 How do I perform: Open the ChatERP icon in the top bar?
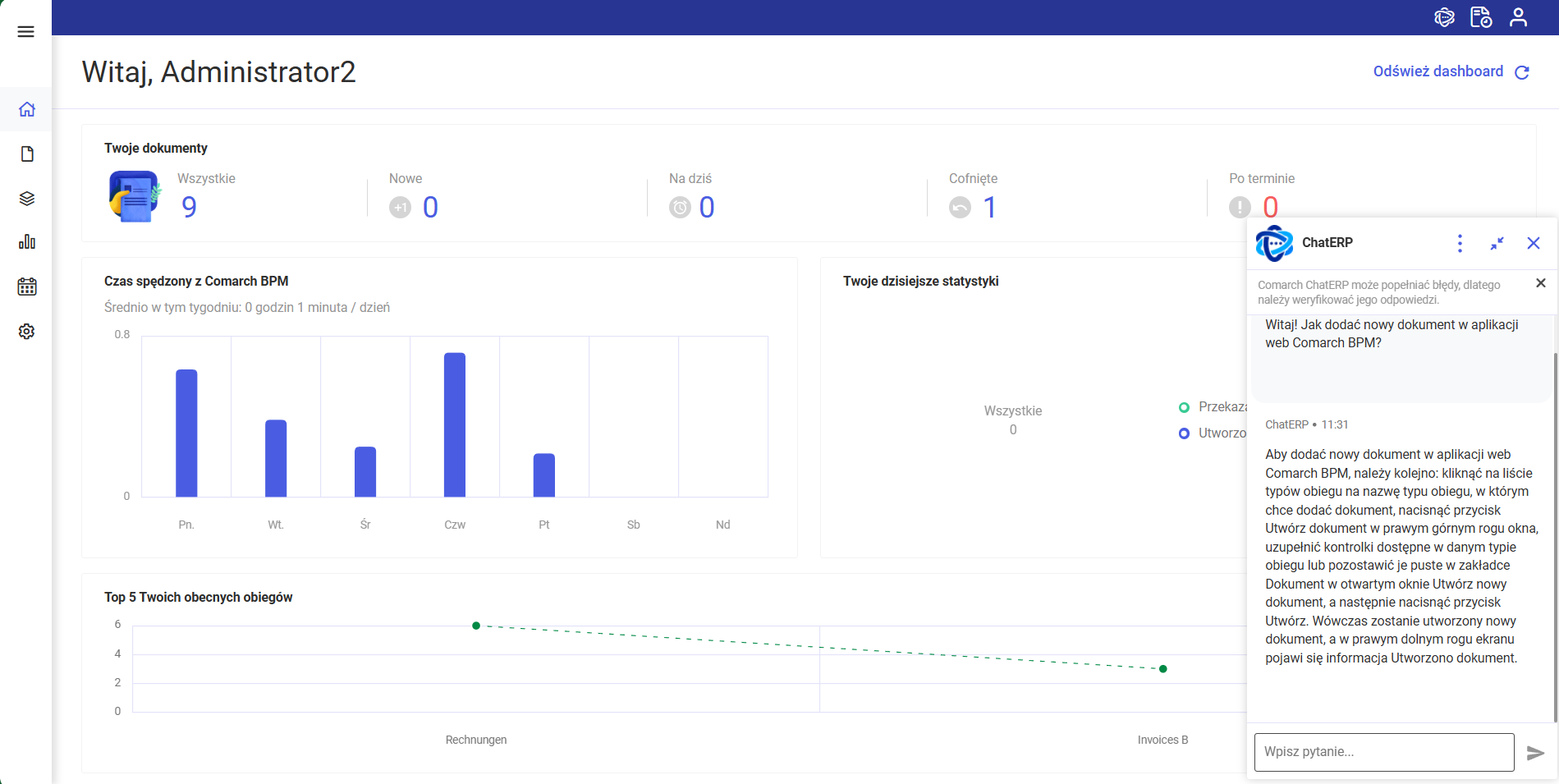(x=1444, y=17)
